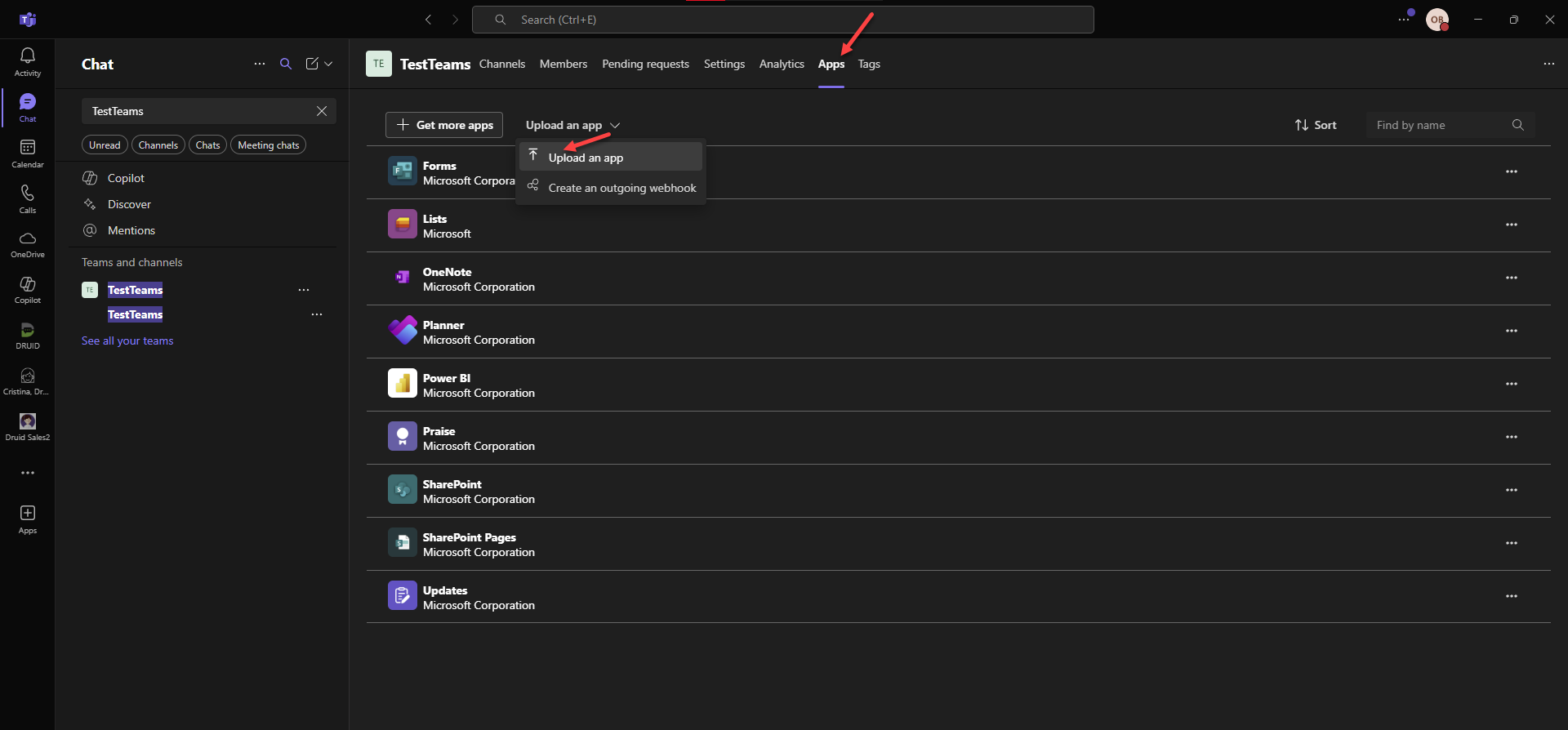Click the Find by name field
1568x730 pixels.
coord(1450,125)
